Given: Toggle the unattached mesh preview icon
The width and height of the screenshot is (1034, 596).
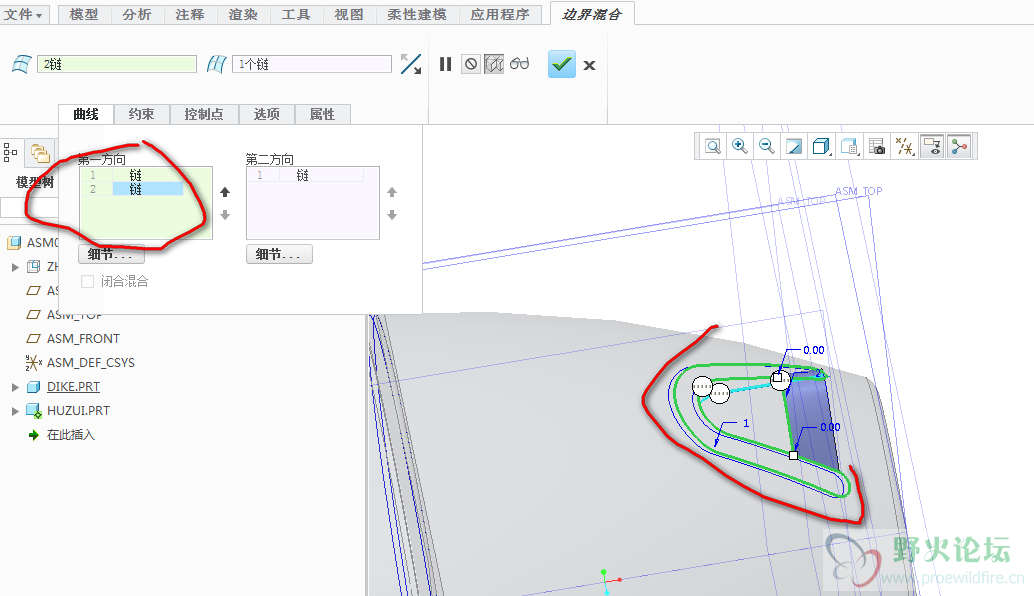Looking at the screenshot, I should pos(494,64).
